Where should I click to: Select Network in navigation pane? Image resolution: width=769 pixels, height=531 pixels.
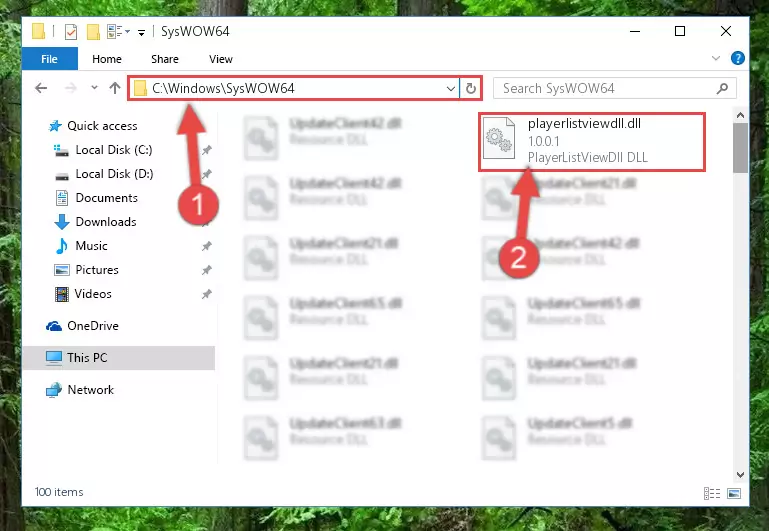[x=91, y=390]
